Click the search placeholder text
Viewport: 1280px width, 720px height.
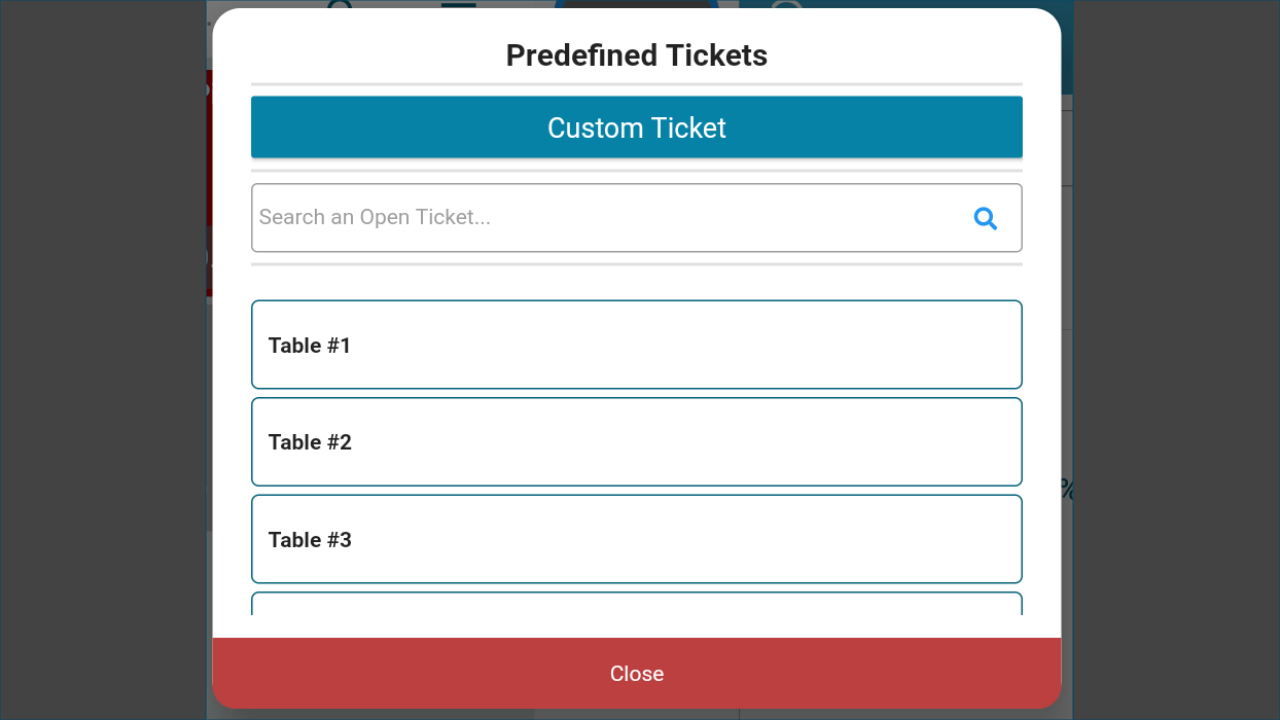click(375, 217)
